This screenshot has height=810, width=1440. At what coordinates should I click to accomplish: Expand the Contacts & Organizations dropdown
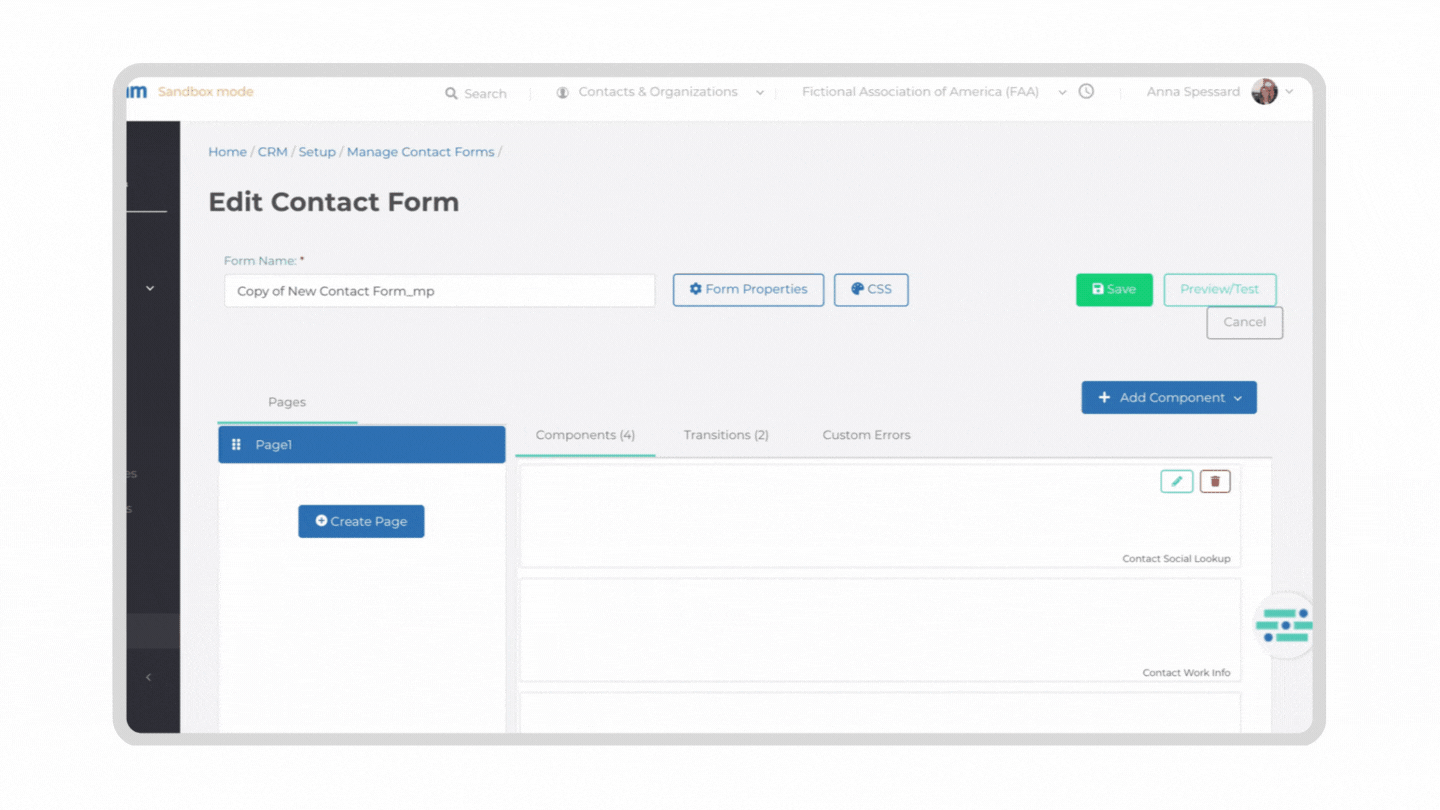[760, 93]
